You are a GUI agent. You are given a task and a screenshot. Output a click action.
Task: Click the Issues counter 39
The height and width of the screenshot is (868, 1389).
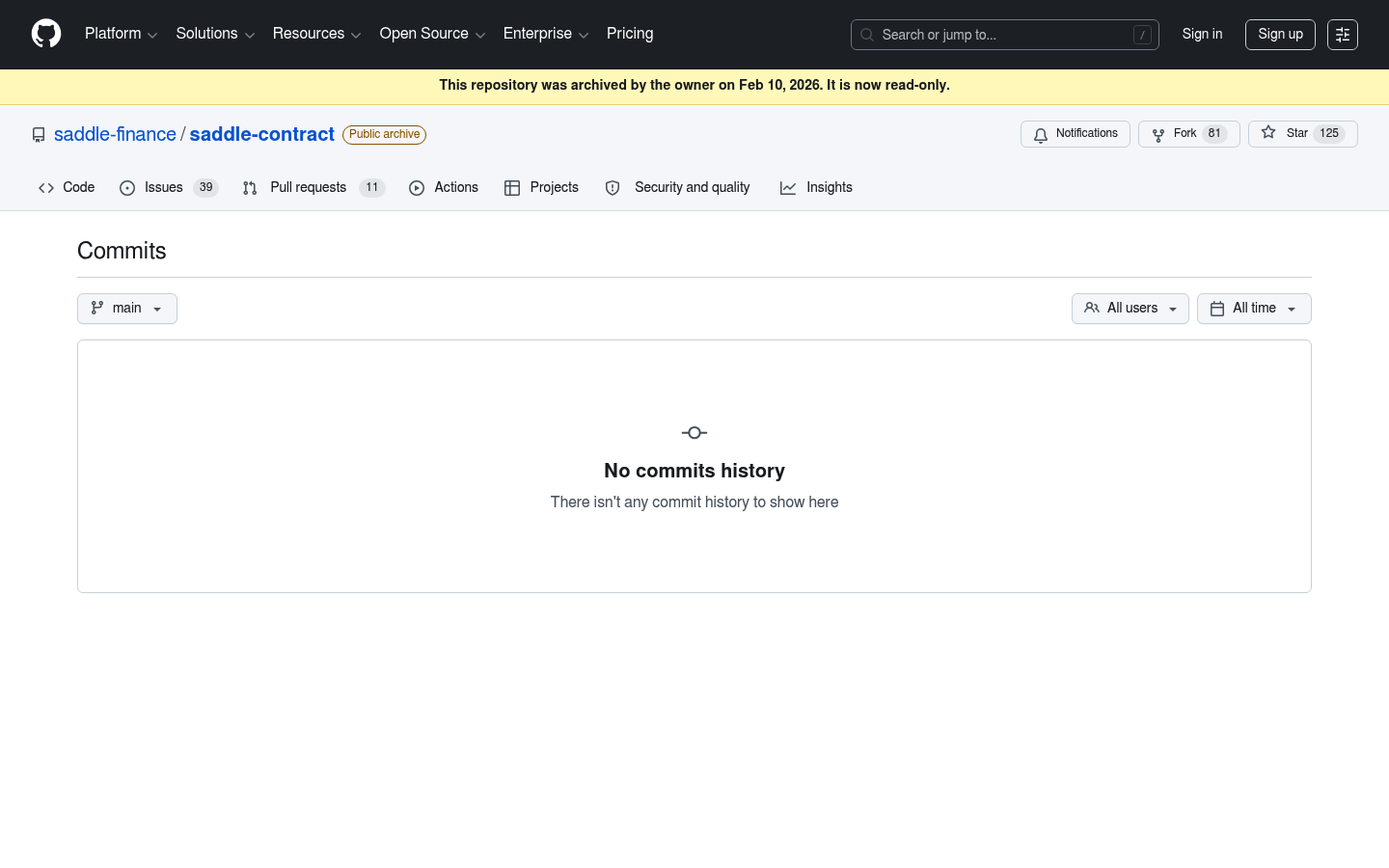click(x=205, y=188)
